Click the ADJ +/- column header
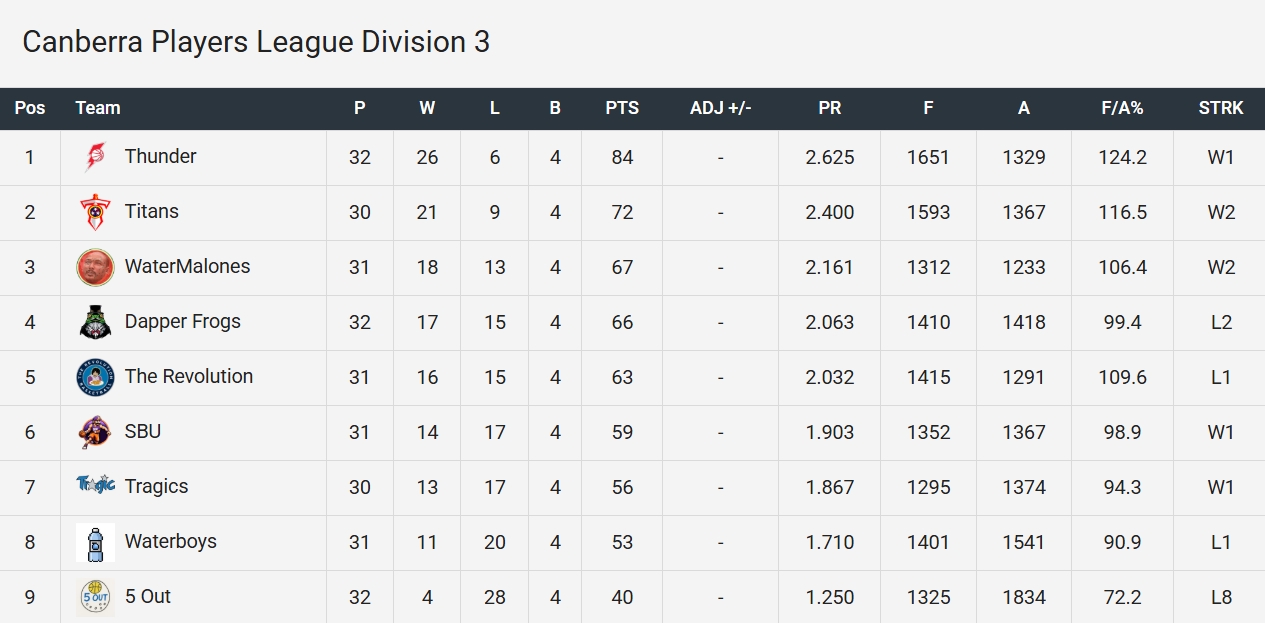The image size is (1265, 623). point(720,108)
